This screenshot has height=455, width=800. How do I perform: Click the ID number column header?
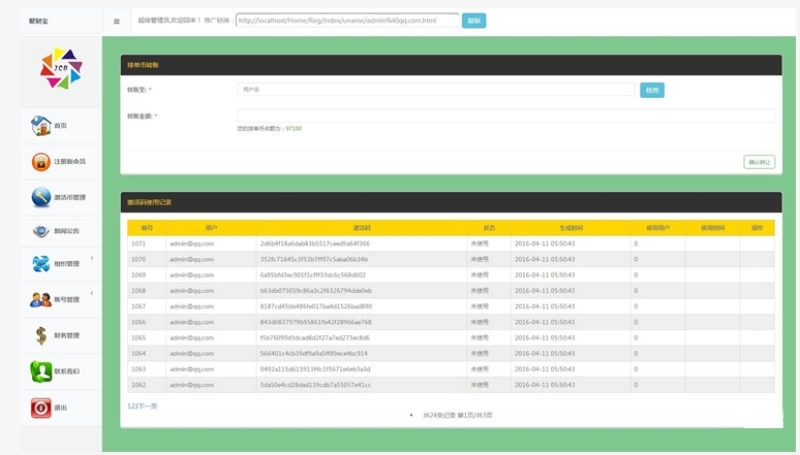pyautogui.click(x=147, y=228)
